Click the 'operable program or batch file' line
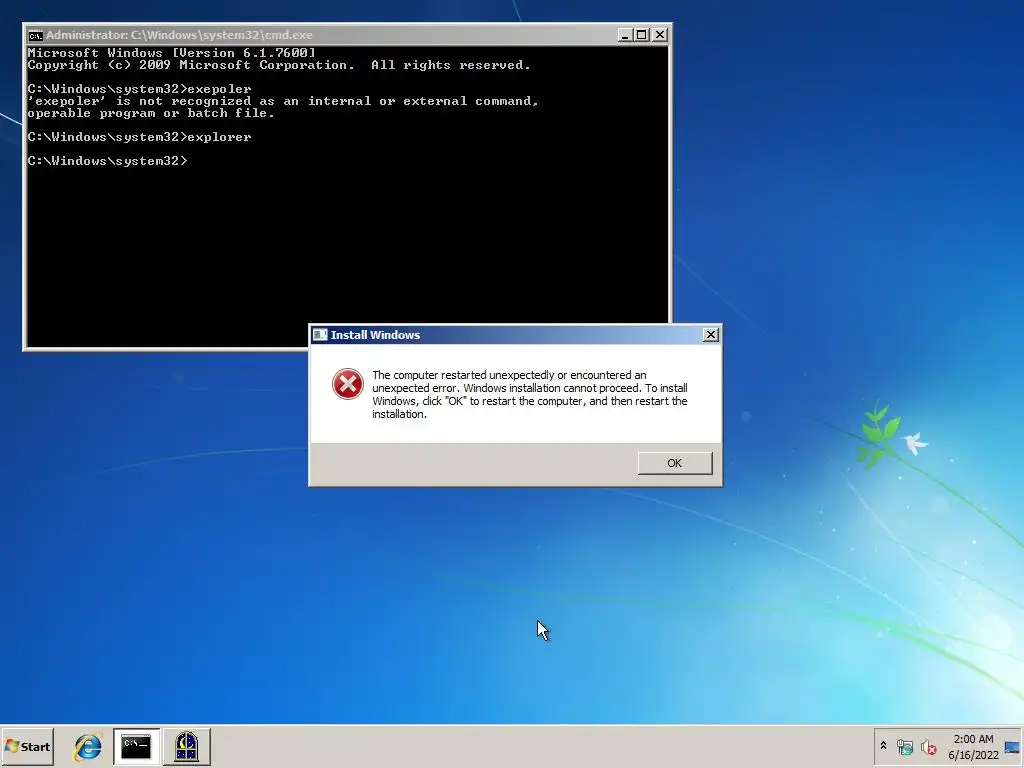 coord(151,113)
